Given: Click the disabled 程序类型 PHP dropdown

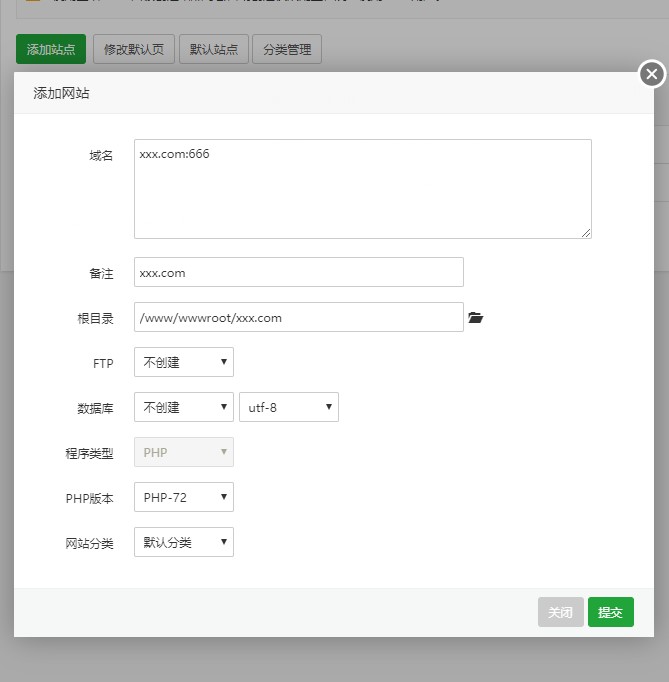Looking at the screenshot, I should tap(184, 452).
